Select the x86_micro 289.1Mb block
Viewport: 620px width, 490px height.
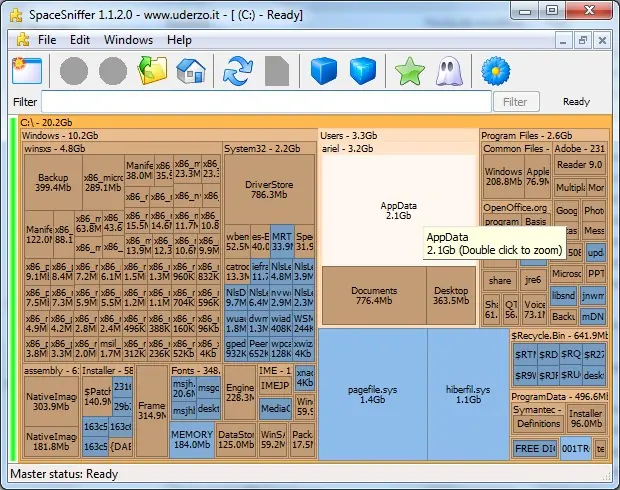pos(103,182)
